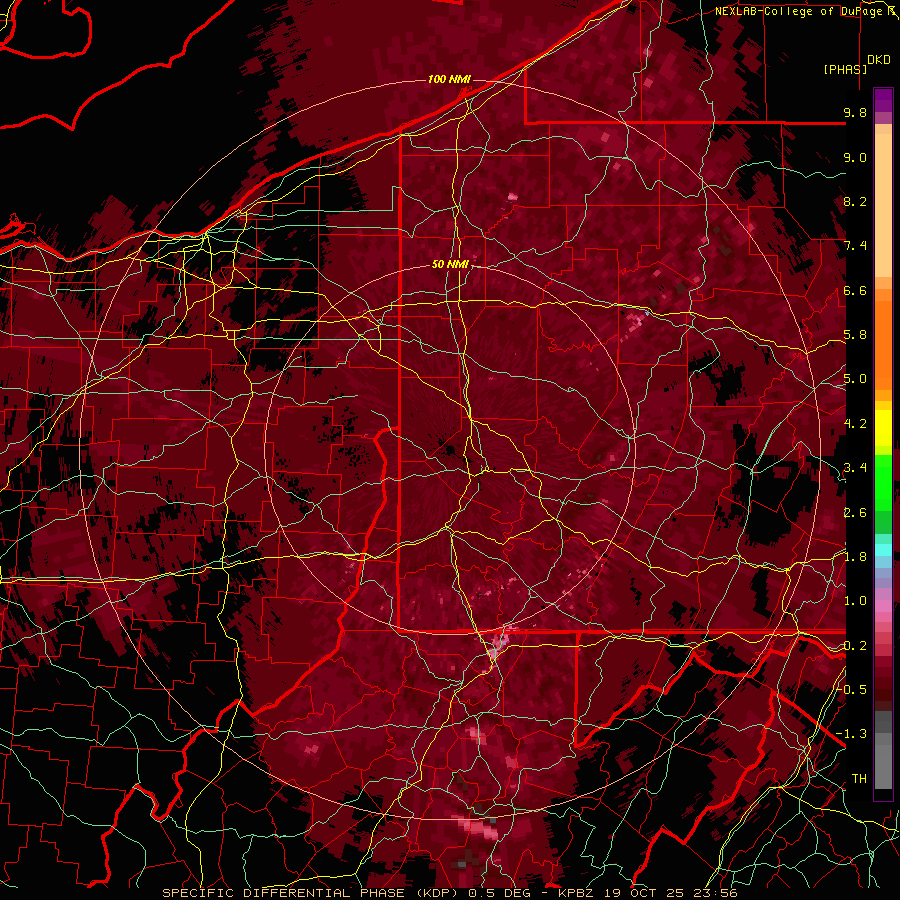
Task: Click the "[PHAS]" legend label
Action: [845, 69]
